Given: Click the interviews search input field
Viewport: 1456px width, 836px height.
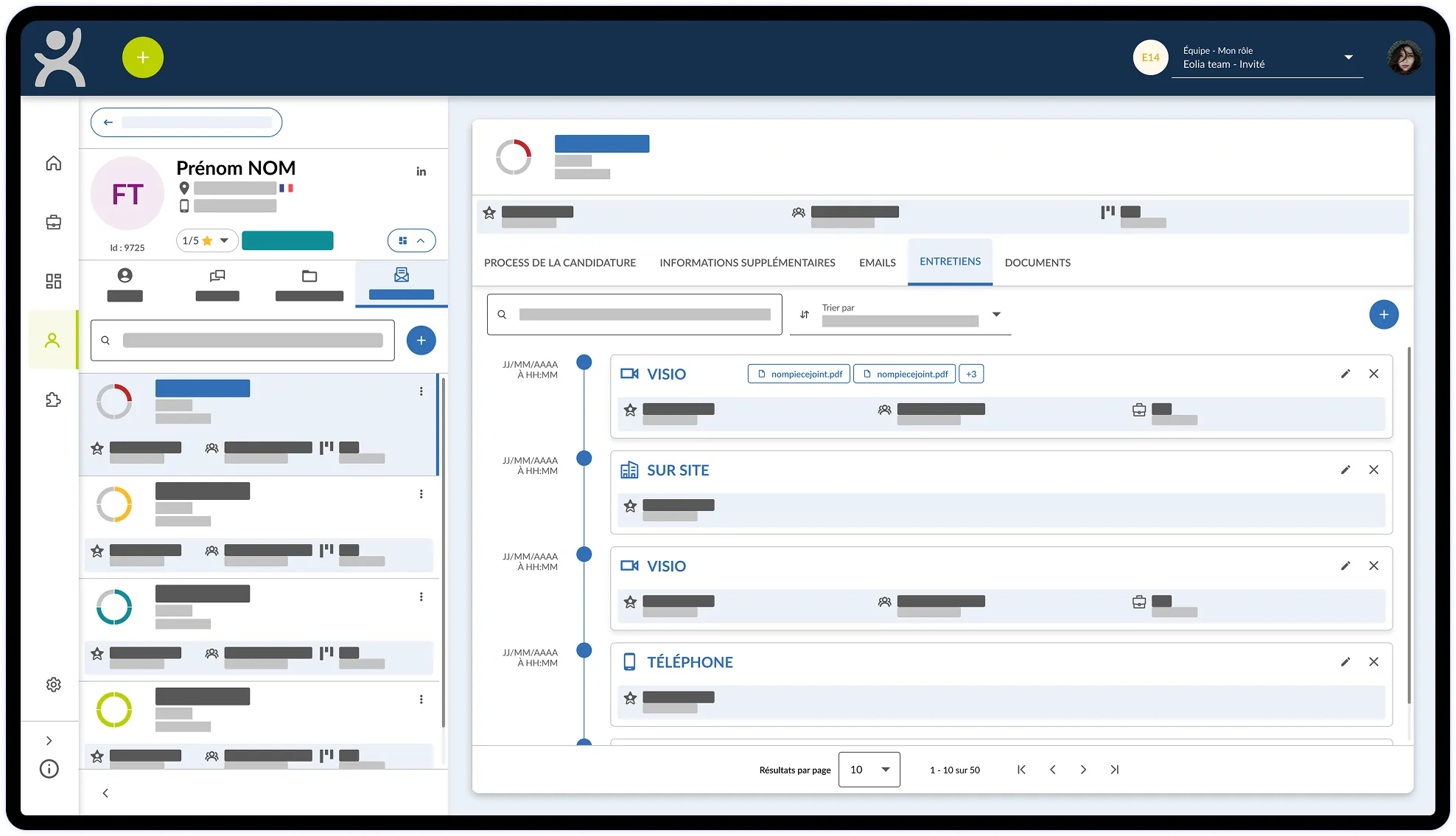Looking at the screenshot, I should (643, 315).
